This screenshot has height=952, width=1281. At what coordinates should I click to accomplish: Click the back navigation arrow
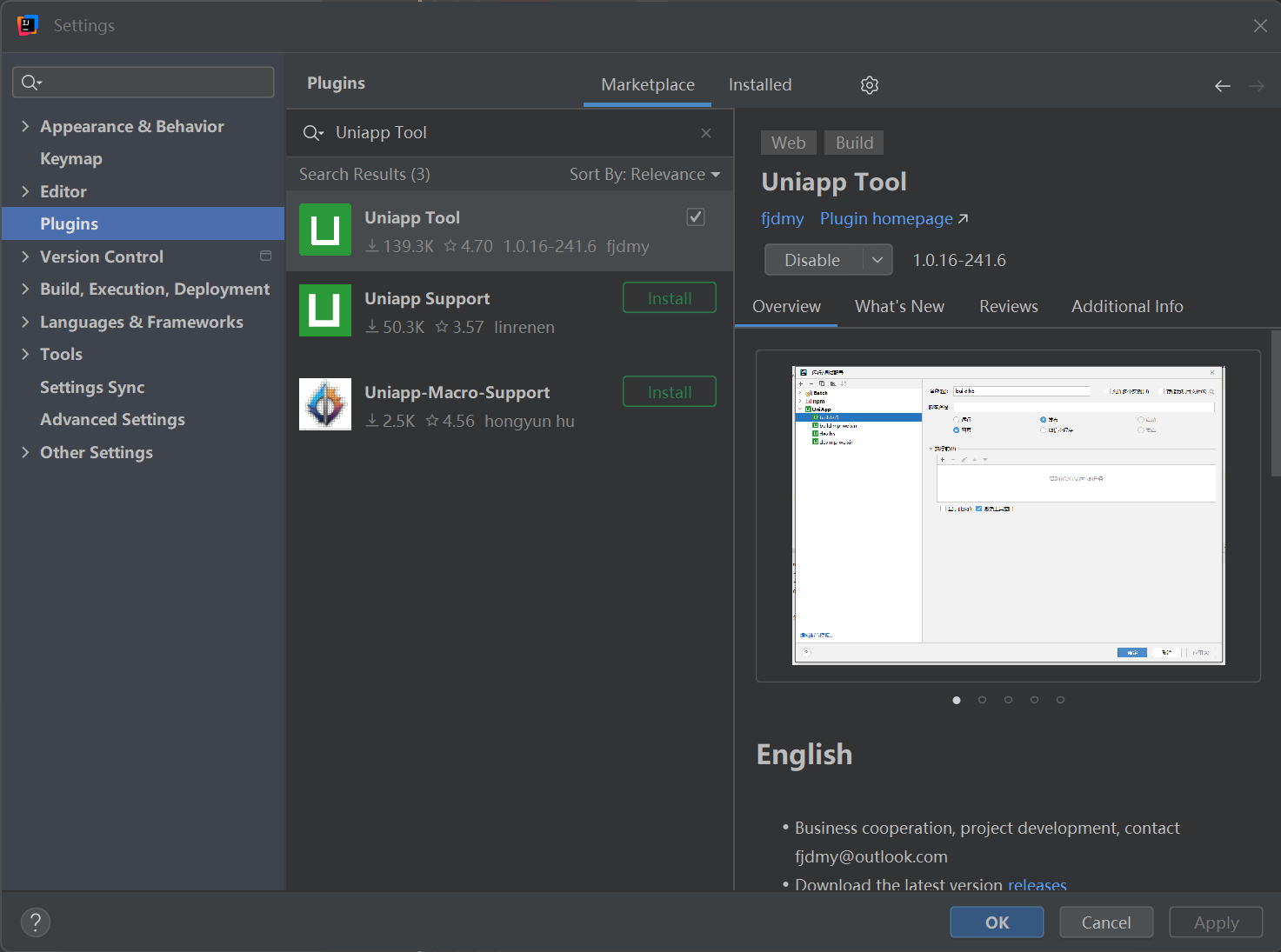[x=1223, y=85]
